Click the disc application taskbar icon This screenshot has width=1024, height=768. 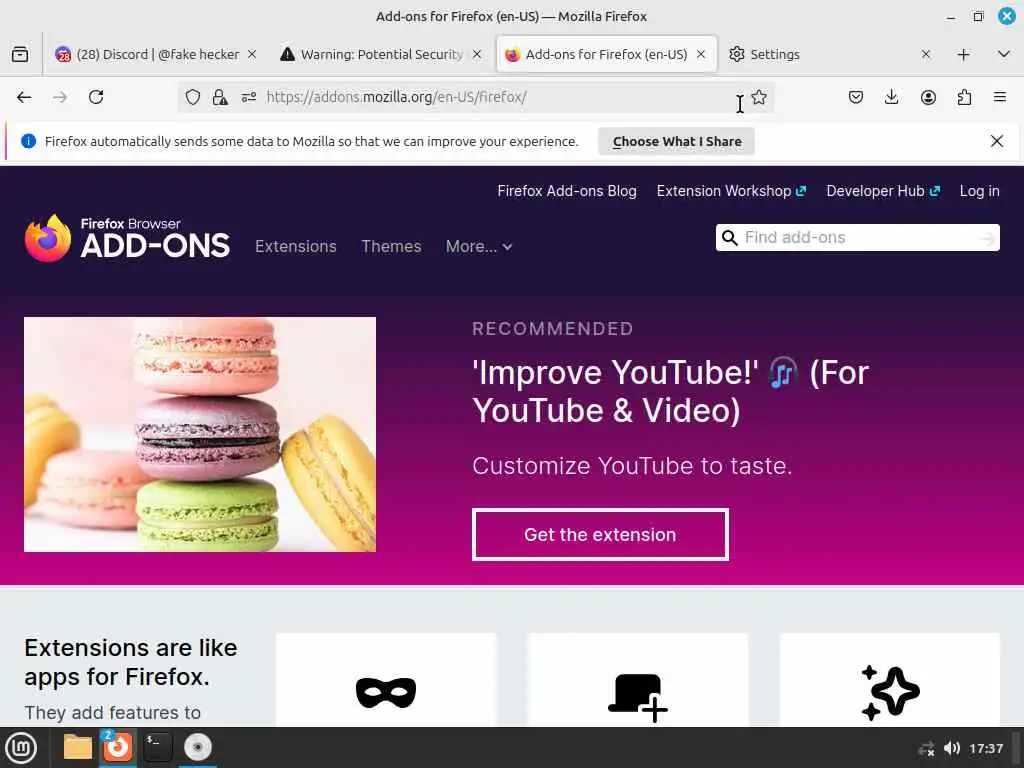[x=198, y=748]
